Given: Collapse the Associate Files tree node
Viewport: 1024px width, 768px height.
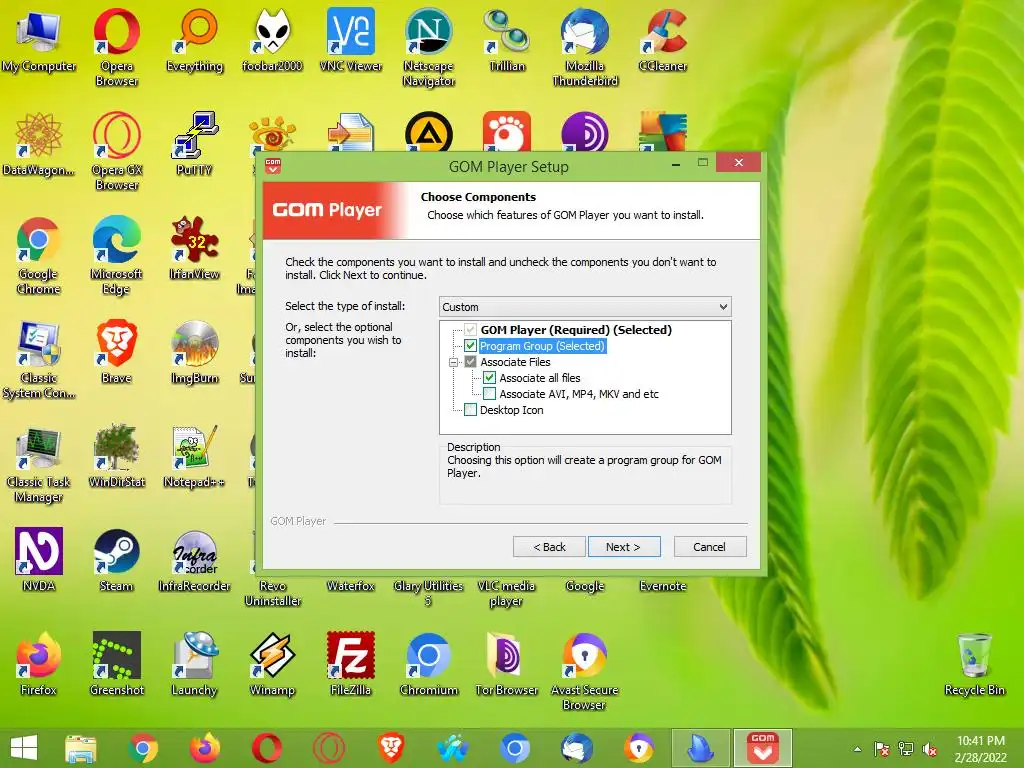Looking at the screenshot, I should pos(454,362).
